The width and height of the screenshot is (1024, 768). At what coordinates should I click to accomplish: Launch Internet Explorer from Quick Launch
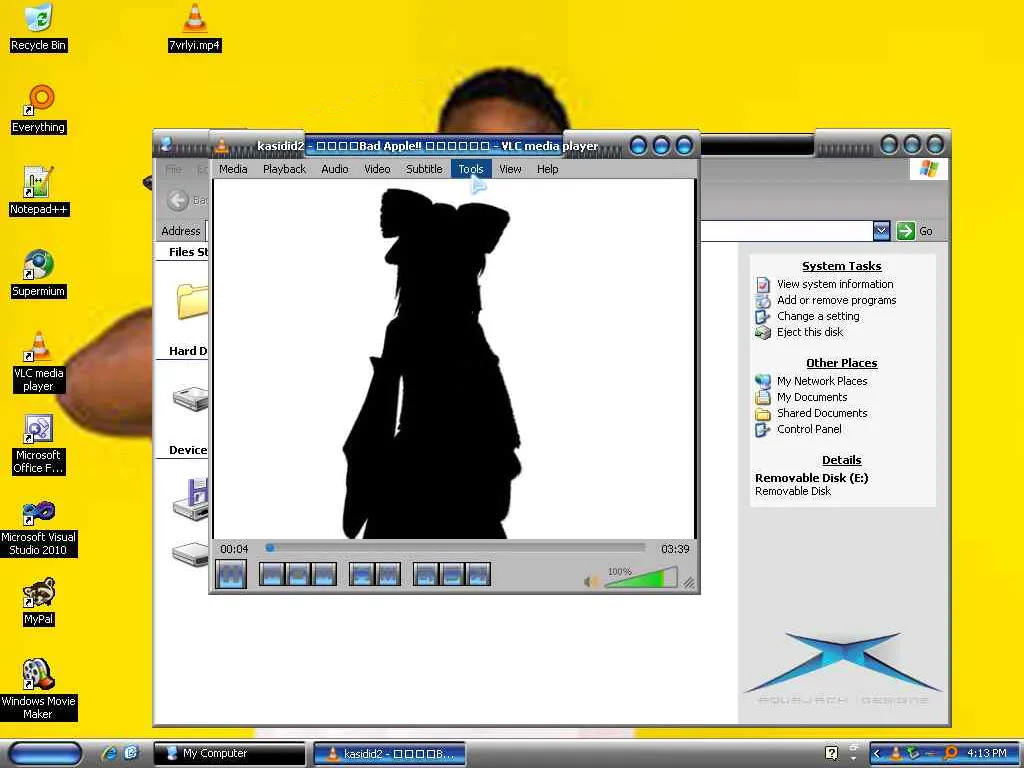pos(108,754)
